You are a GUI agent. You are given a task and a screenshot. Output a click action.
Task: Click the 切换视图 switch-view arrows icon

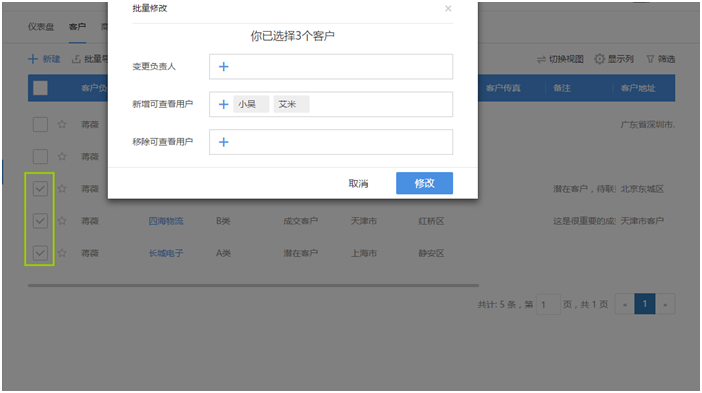(x=541, y=59)
